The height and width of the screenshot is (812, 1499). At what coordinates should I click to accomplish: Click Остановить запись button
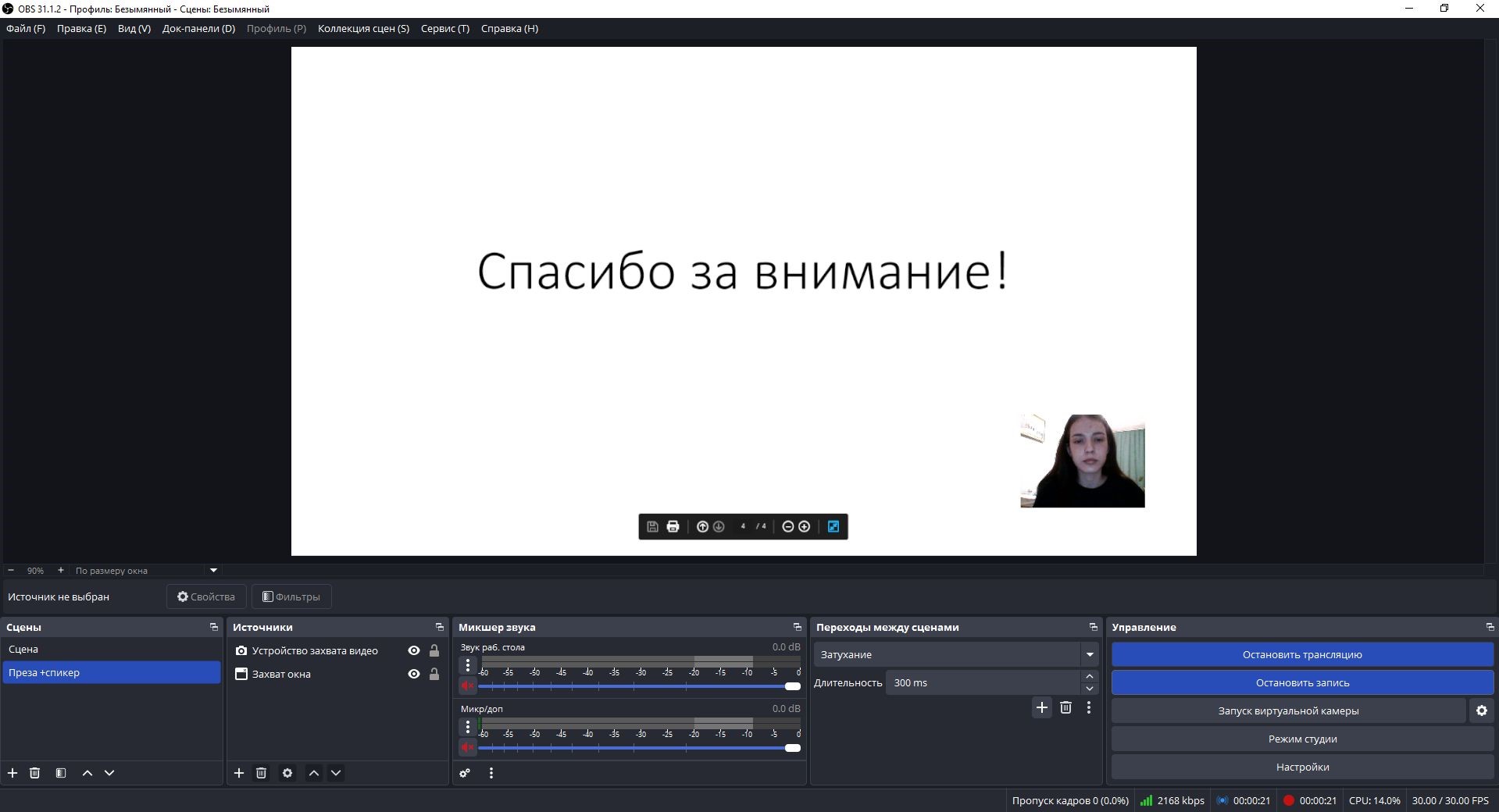tap(1301, 682)
